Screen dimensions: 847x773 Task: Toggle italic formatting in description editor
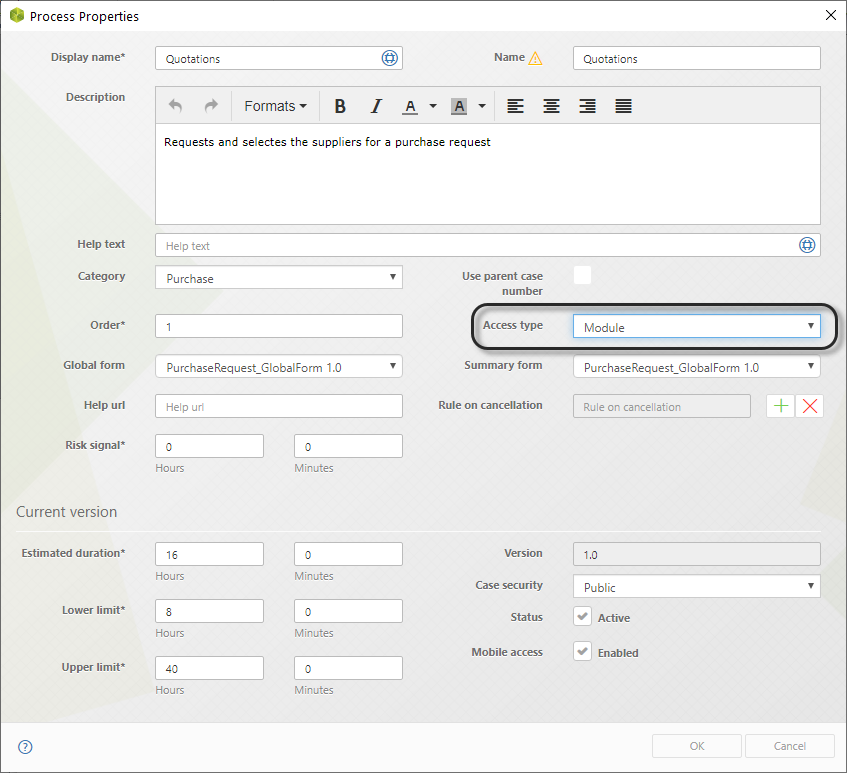click(x=376, y=106)
